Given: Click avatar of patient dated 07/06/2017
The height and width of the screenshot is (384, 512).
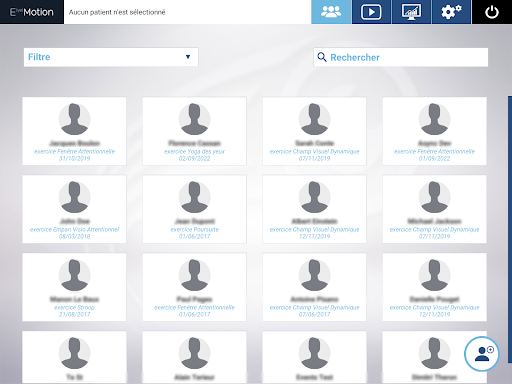Looking at the screenshot, I should [314, 275].
